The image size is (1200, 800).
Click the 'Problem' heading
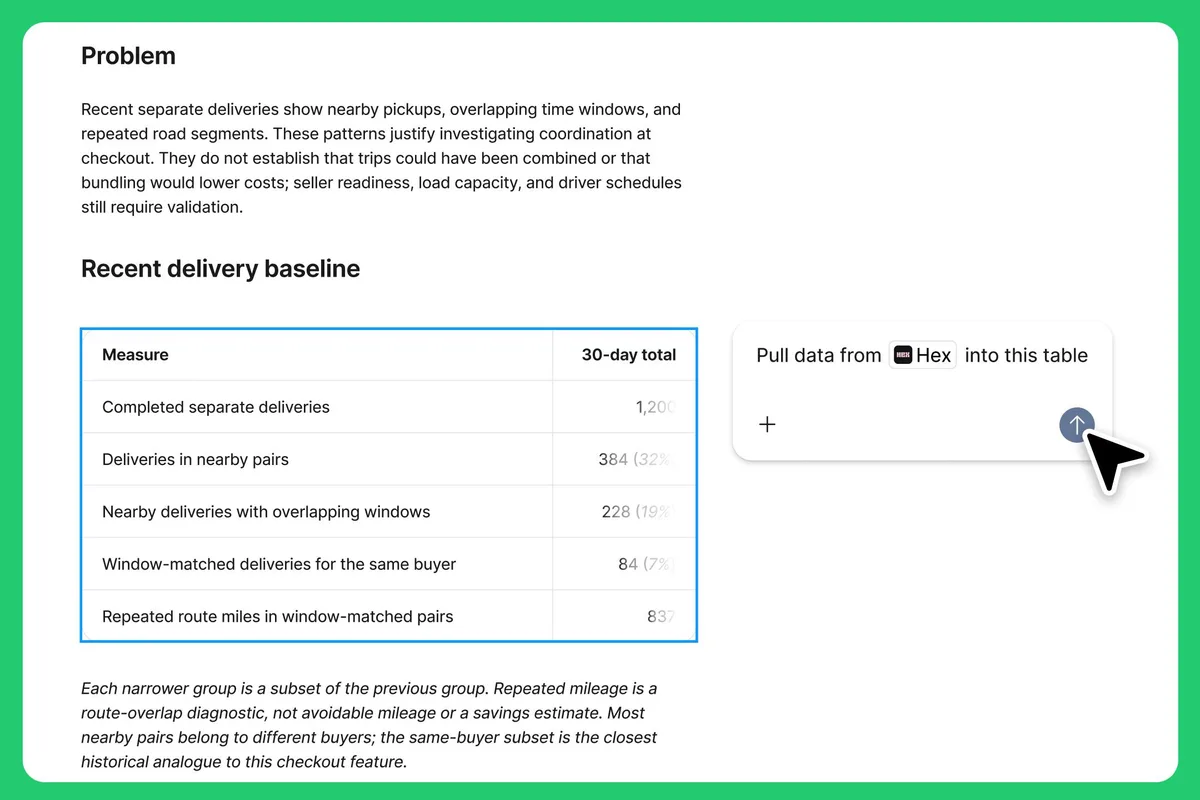tap(128, 56)
